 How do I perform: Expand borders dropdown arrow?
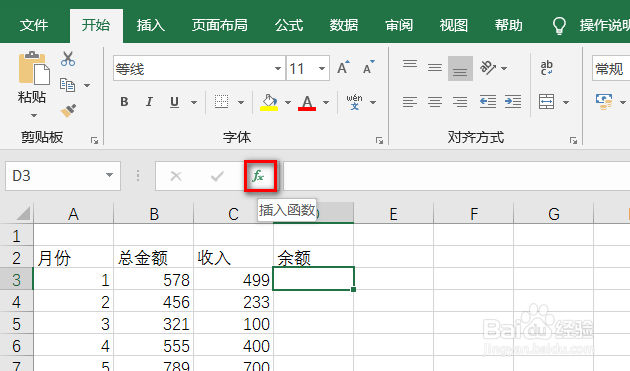(x=241, y=102)
